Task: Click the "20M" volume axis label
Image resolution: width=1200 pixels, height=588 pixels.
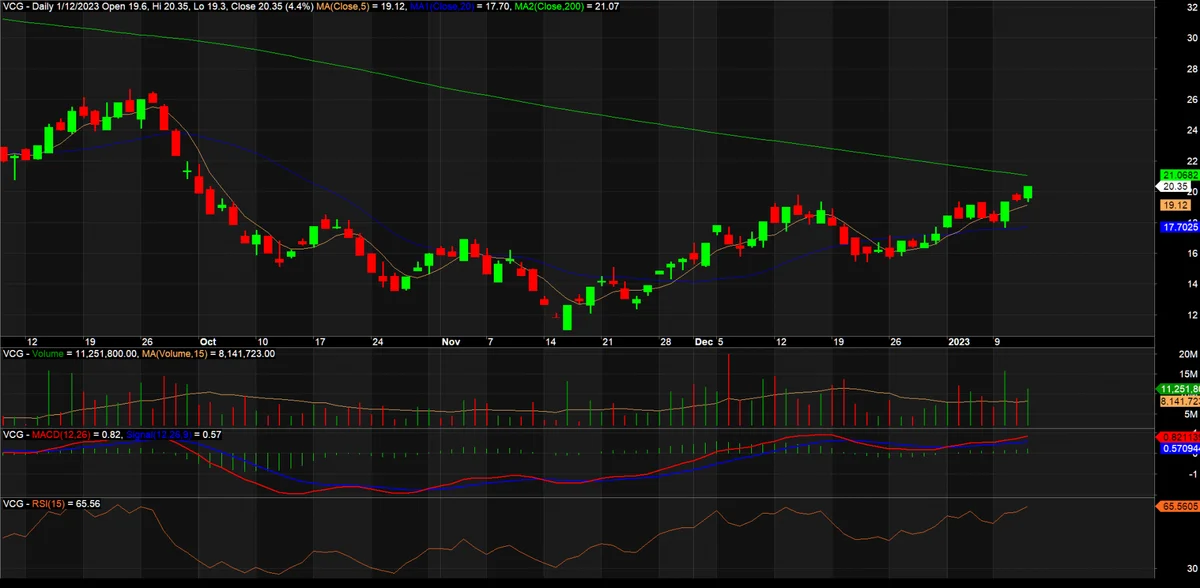Action: (1188, 354)
